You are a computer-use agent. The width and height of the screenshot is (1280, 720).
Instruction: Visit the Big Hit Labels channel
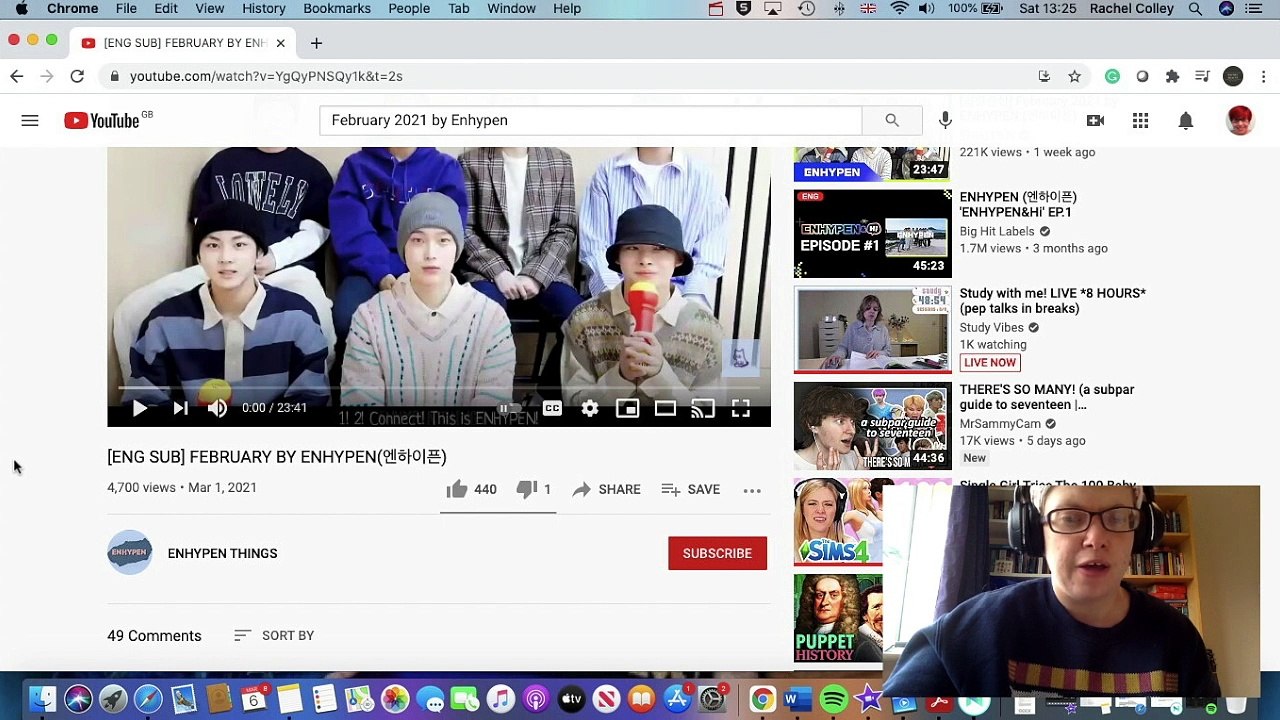point(997,231)
